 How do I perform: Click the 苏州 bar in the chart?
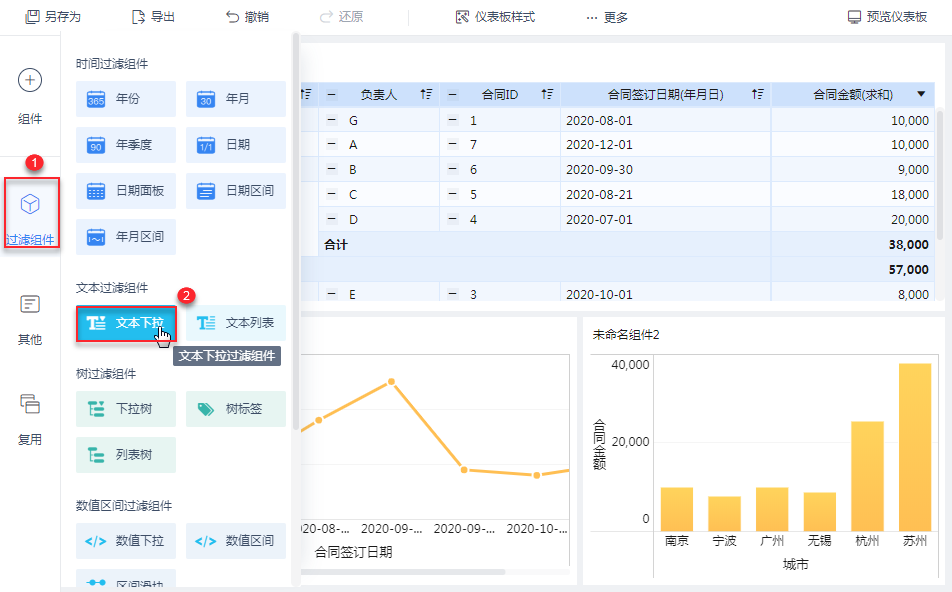click(x=915, y=447)
